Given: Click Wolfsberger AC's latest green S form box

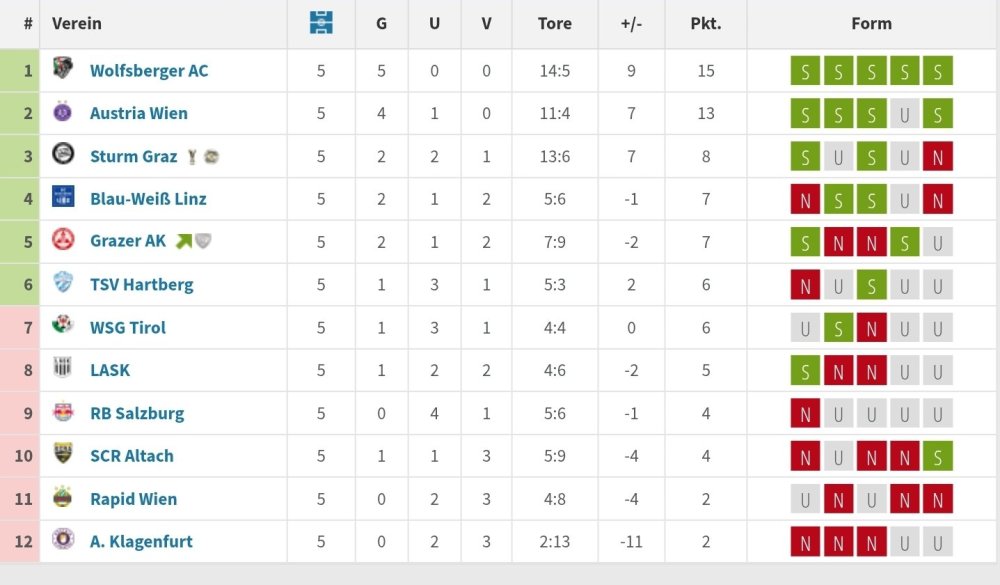Looking at the screenshot, I should coord(938,71).
